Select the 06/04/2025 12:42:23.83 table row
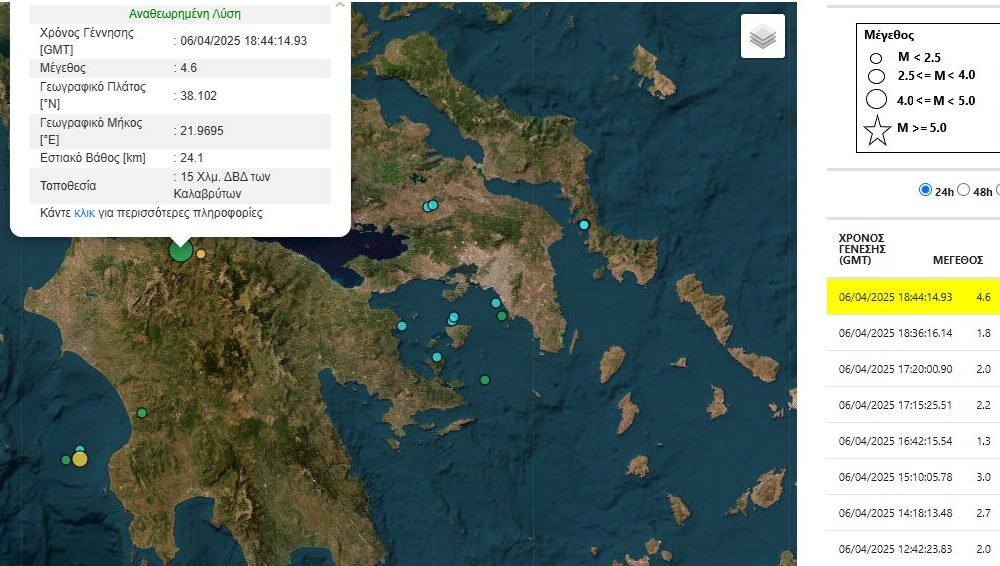 (x=913, y=549)
